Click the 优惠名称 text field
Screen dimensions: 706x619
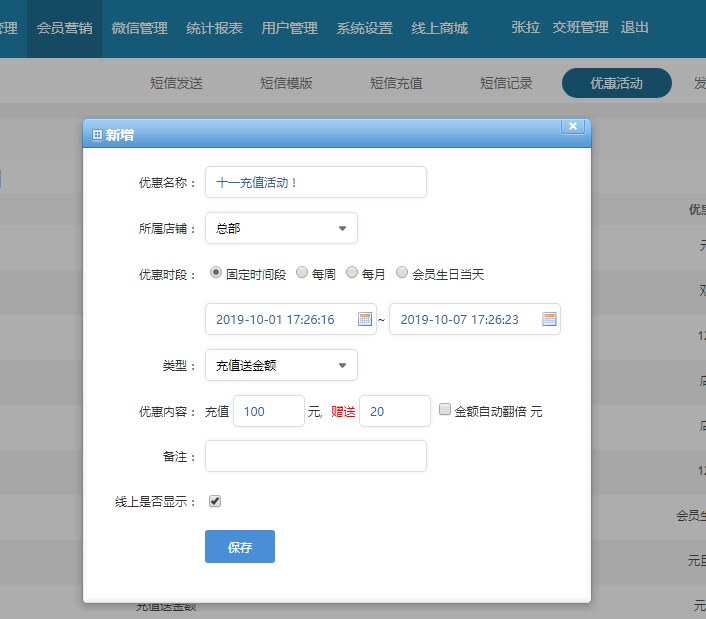pos(316,182)
